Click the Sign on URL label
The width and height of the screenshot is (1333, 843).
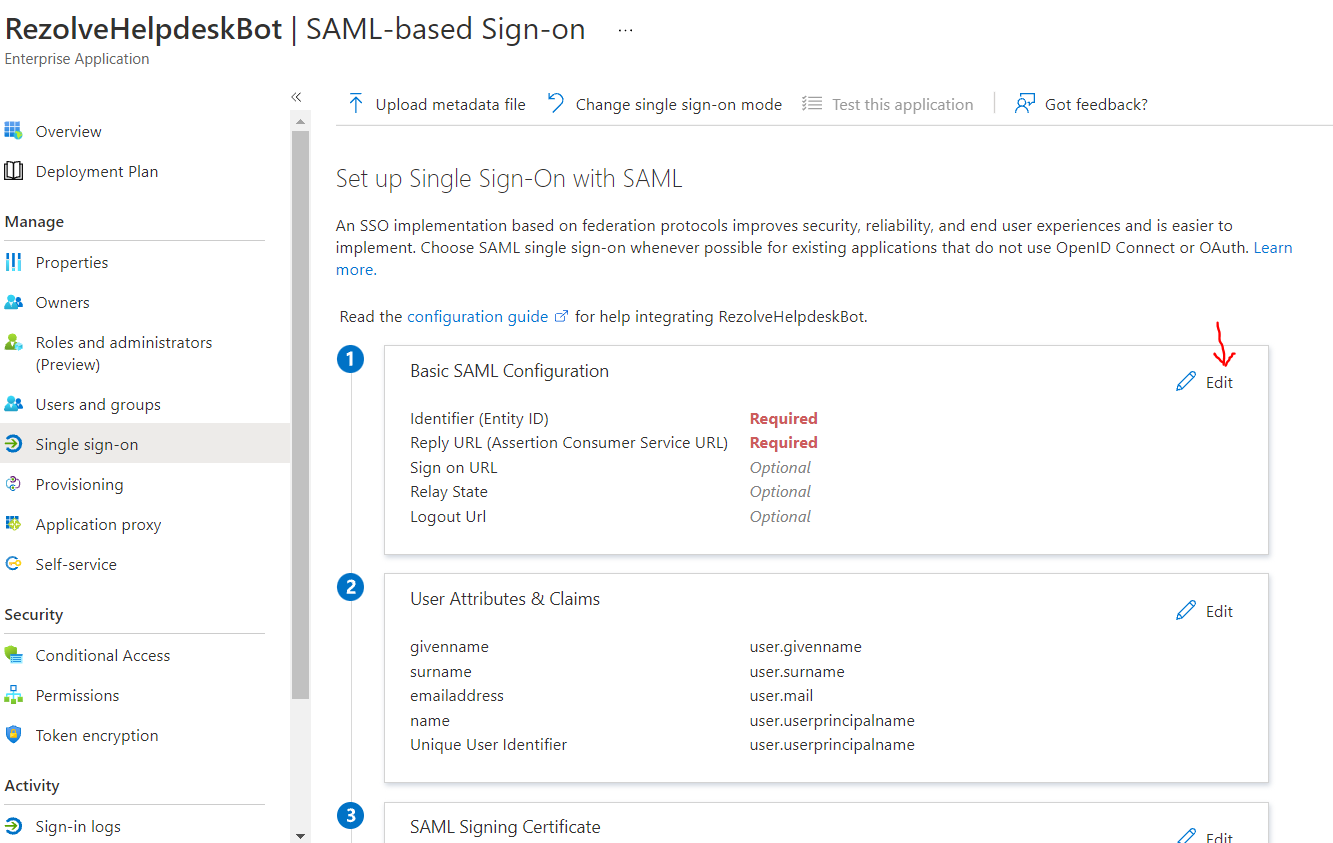[x=453, y=467]
